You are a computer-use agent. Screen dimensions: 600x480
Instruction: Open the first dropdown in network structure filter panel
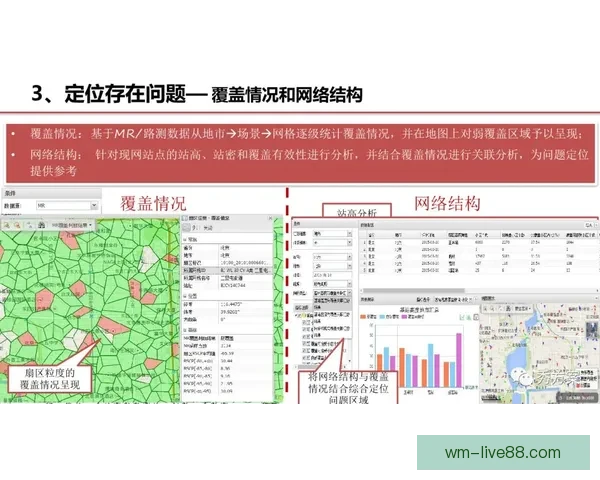(349, 233)
